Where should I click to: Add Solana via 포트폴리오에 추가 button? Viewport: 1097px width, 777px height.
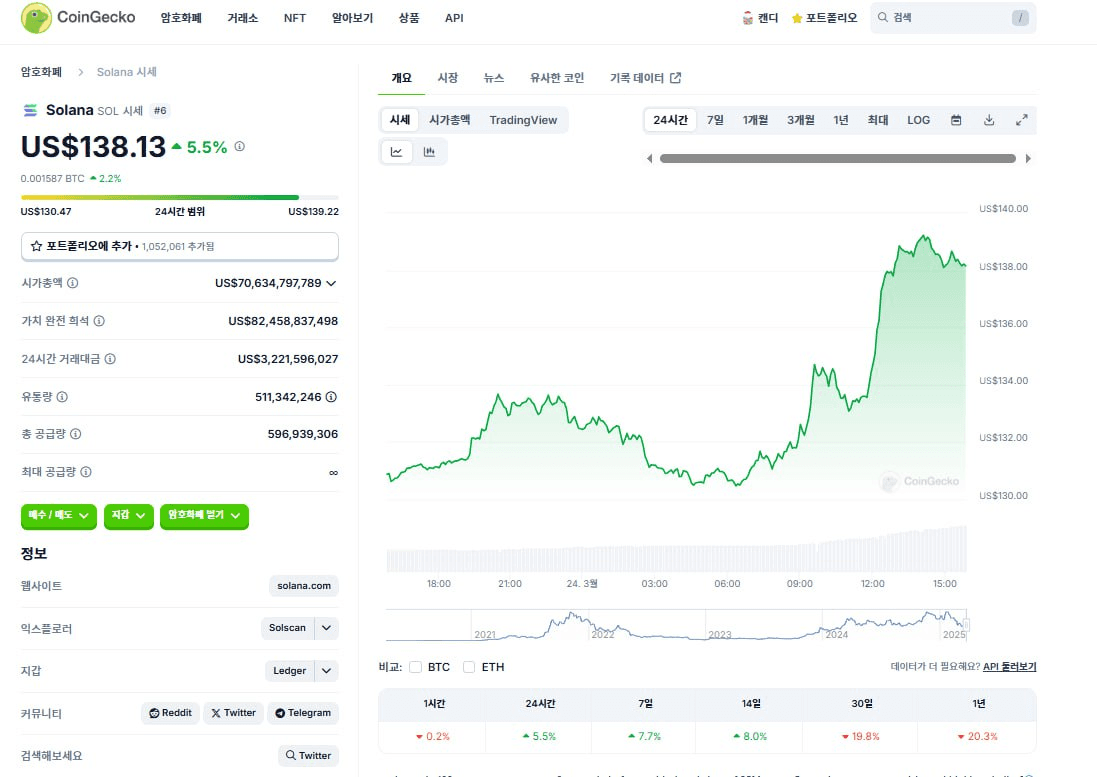180,245
